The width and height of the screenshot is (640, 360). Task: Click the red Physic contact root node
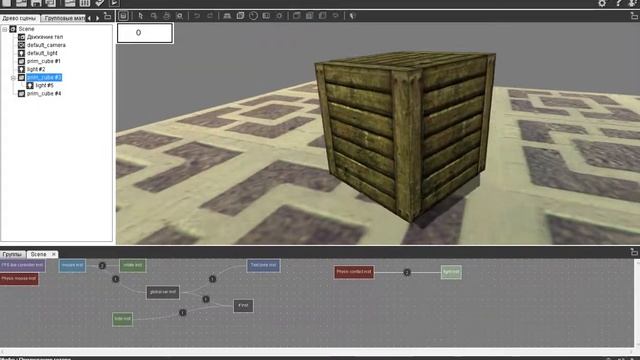pyautogui.click(x=354, y=272)
